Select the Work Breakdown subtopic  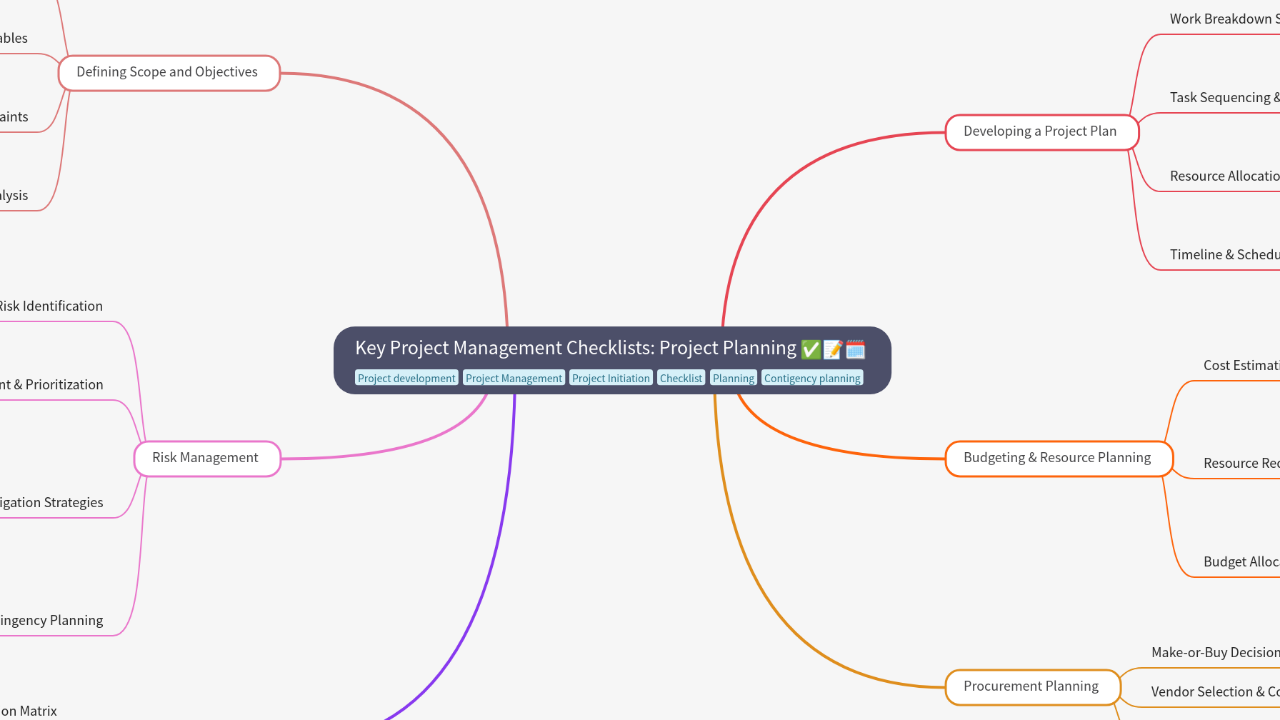coord(1225,19)
